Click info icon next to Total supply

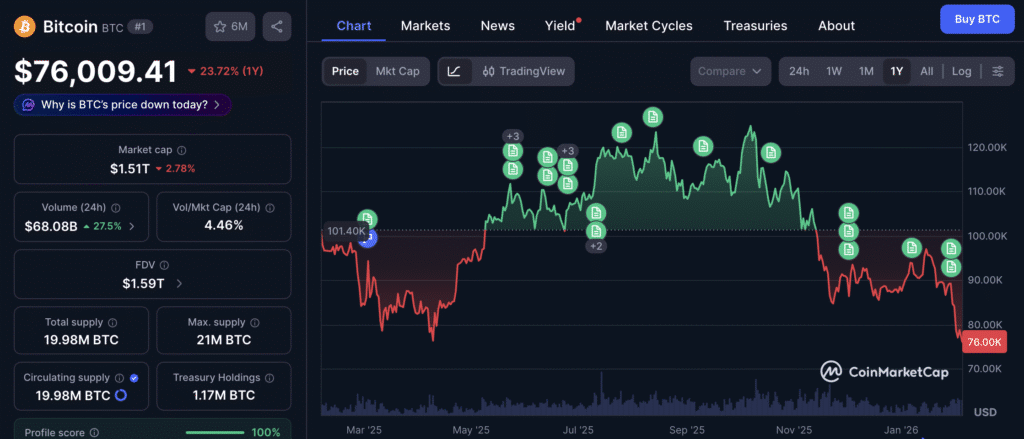pos(112,323)
